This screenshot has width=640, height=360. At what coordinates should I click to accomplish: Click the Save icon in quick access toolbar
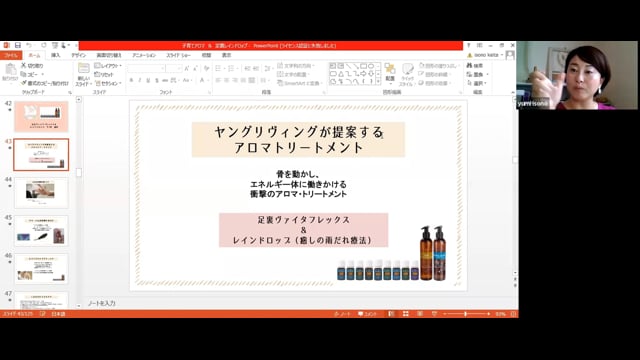tap(18, 45)
